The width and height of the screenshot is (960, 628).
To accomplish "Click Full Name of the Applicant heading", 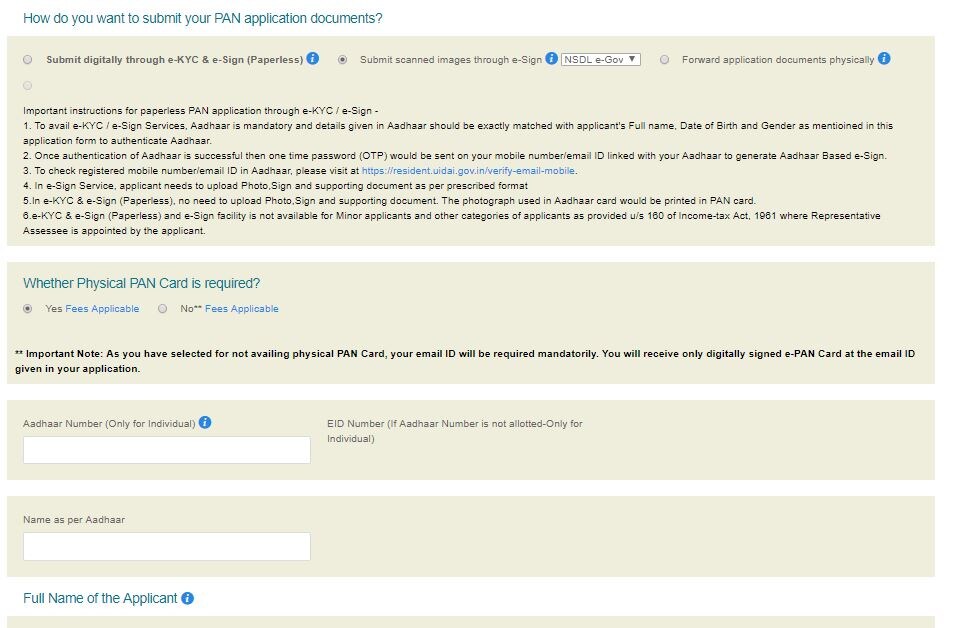I will tap(100, 598).
